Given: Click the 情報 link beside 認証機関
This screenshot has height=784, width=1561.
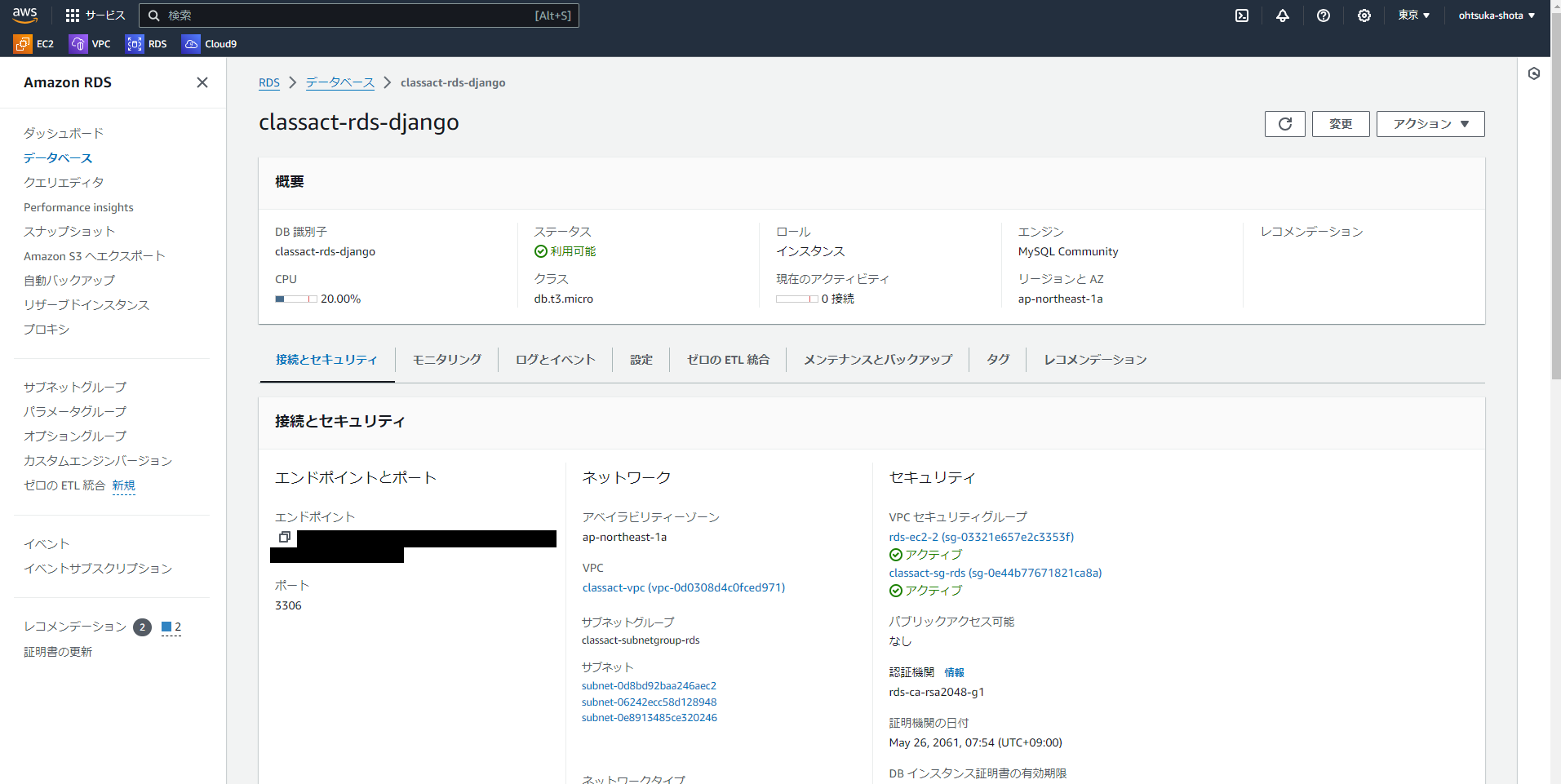Looking at the screenshot, I should pos(955,672).
